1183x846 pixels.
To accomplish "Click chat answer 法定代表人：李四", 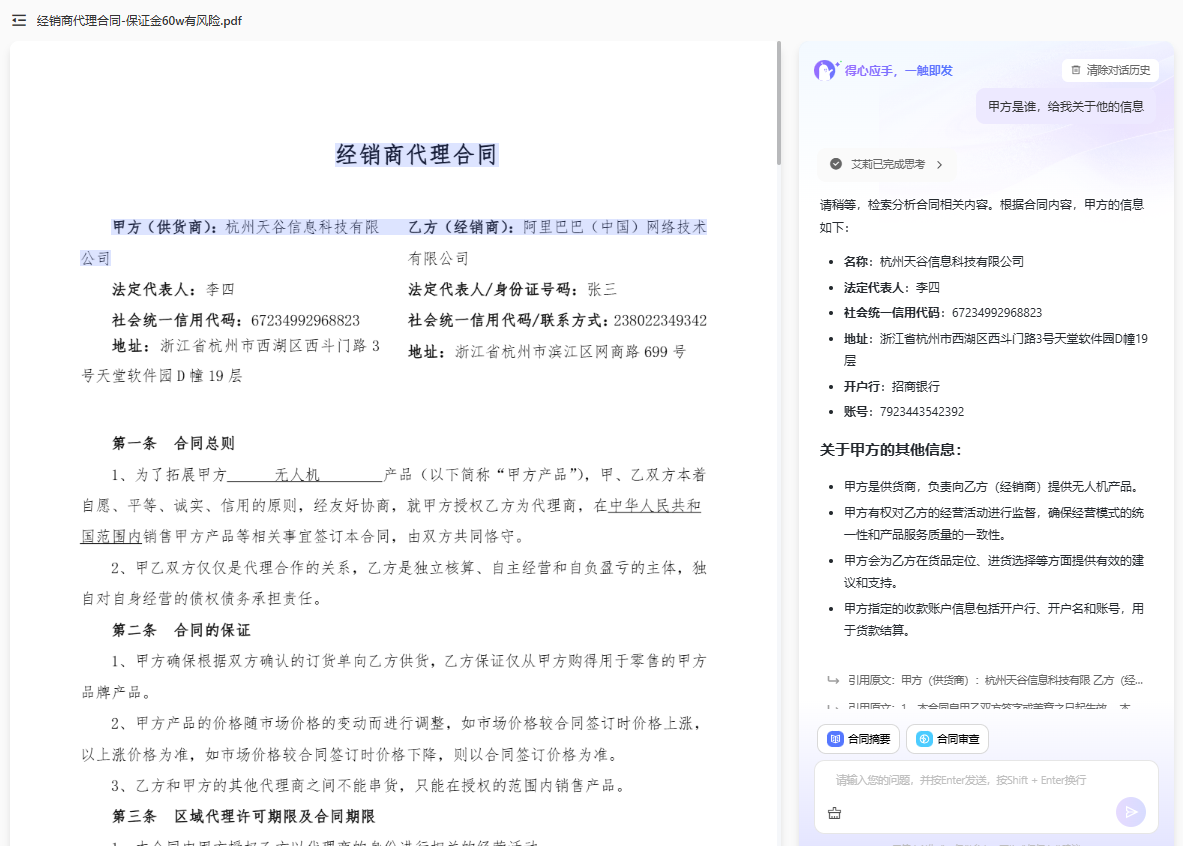I will point(892,288).
